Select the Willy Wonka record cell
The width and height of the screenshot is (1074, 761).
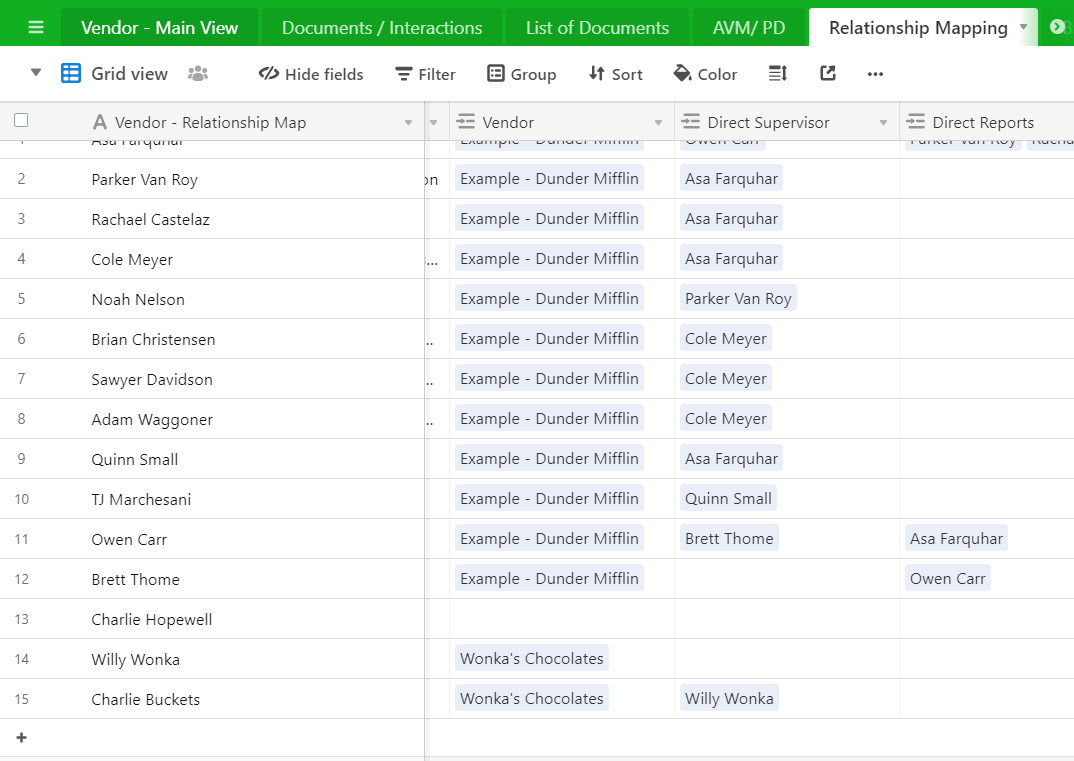click(x=212, y=659)
